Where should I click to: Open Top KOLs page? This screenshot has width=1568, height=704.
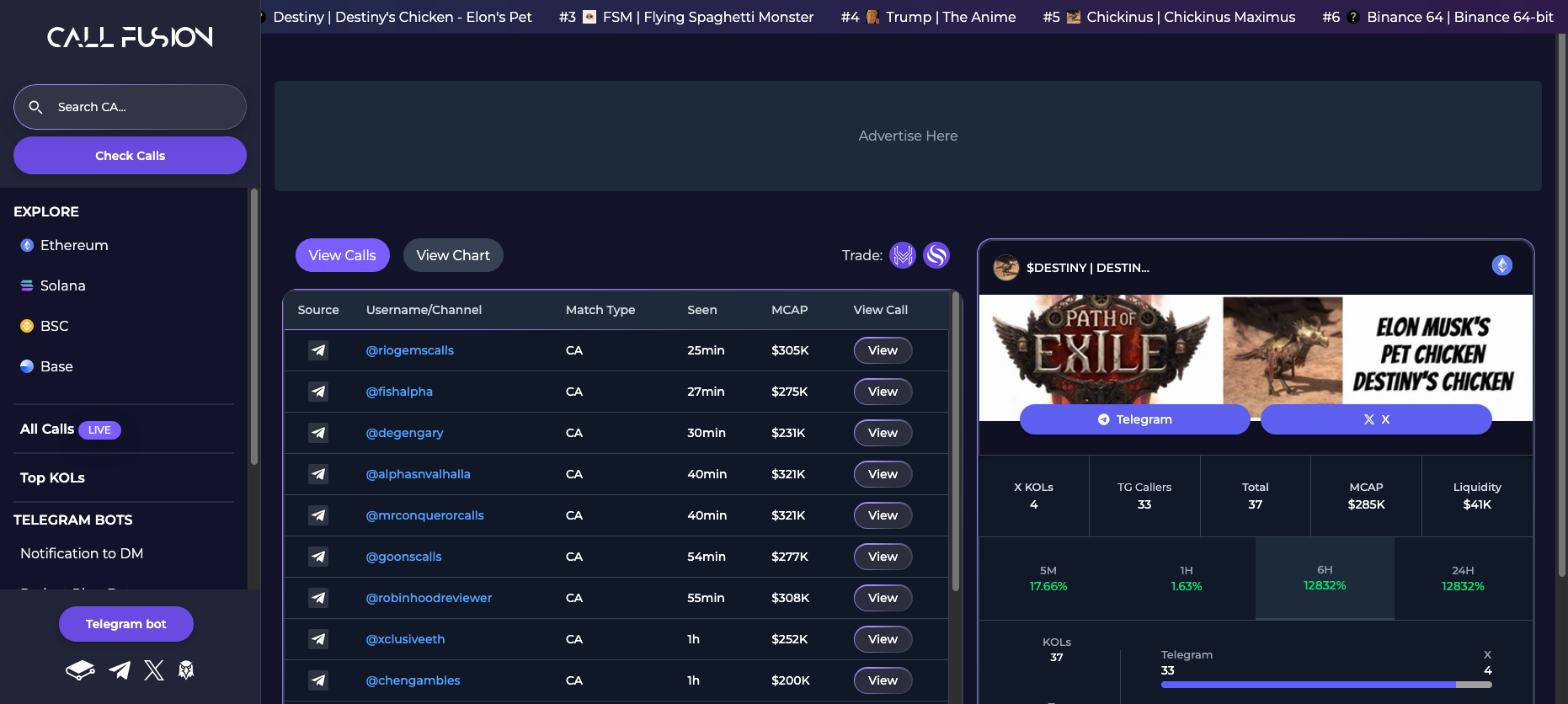(52, 477)
